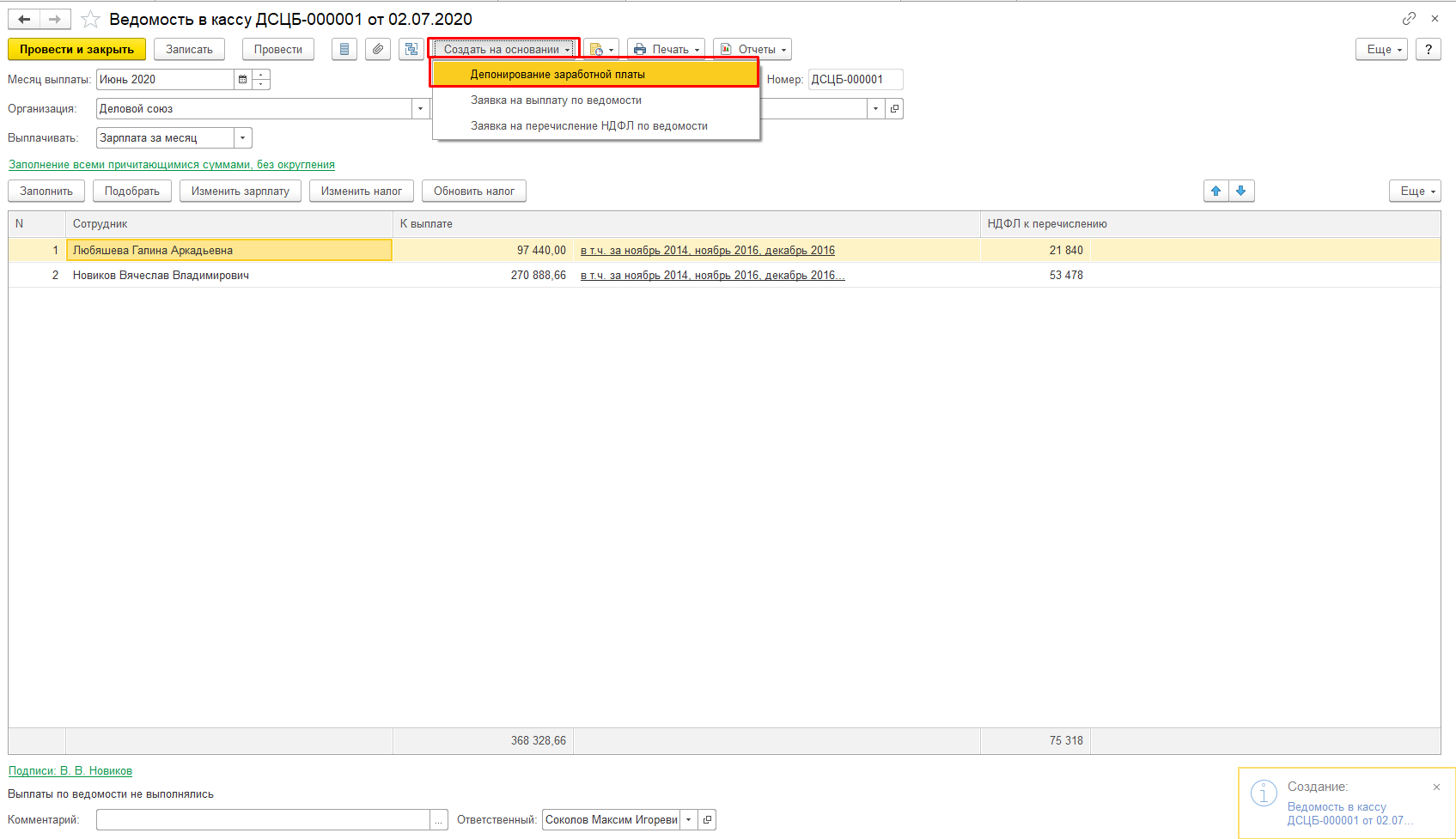Choose Заявка на выплату по ведомости
Viewport: 1456px width, 839px height.
pyautogui.click(x=556, y=100)
